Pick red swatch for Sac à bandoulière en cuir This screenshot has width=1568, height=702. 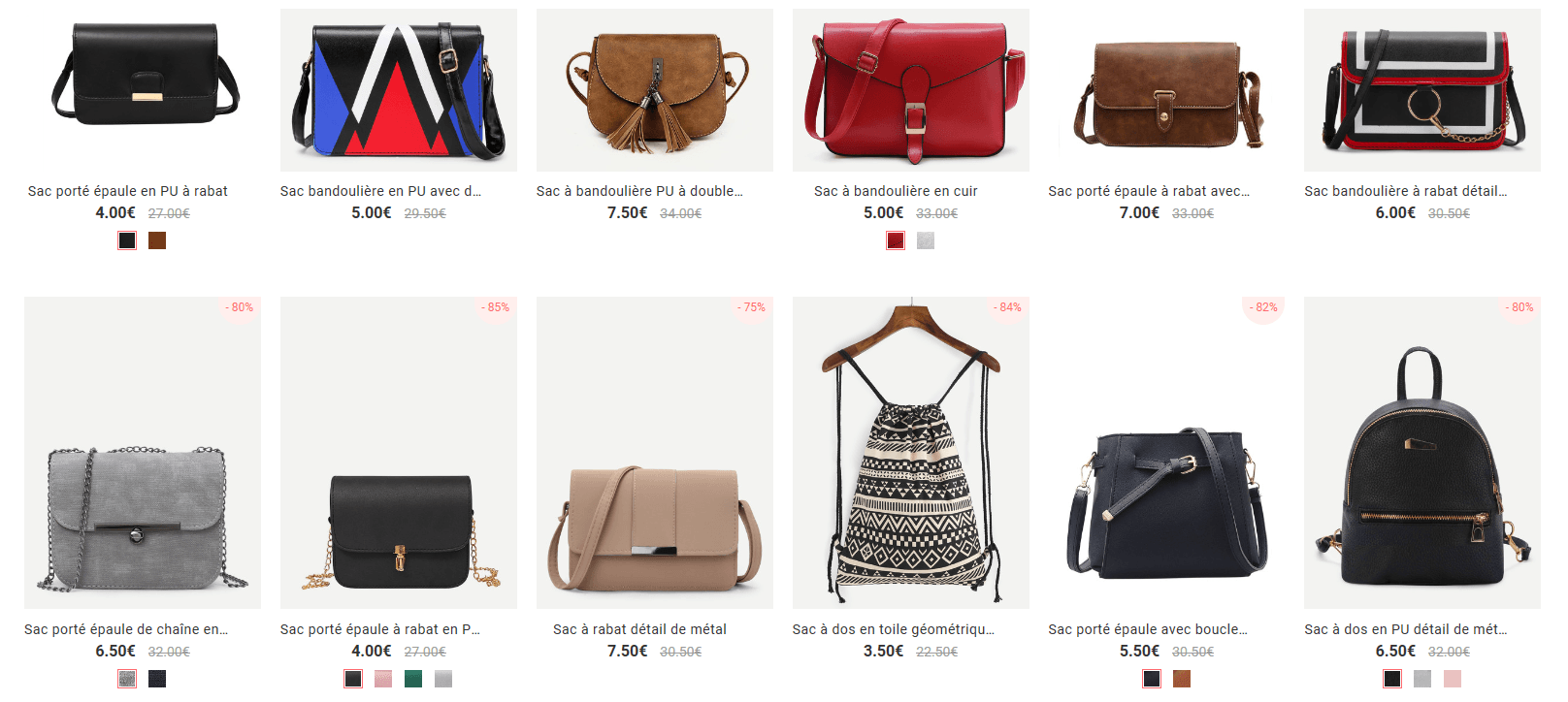(896, 240)
